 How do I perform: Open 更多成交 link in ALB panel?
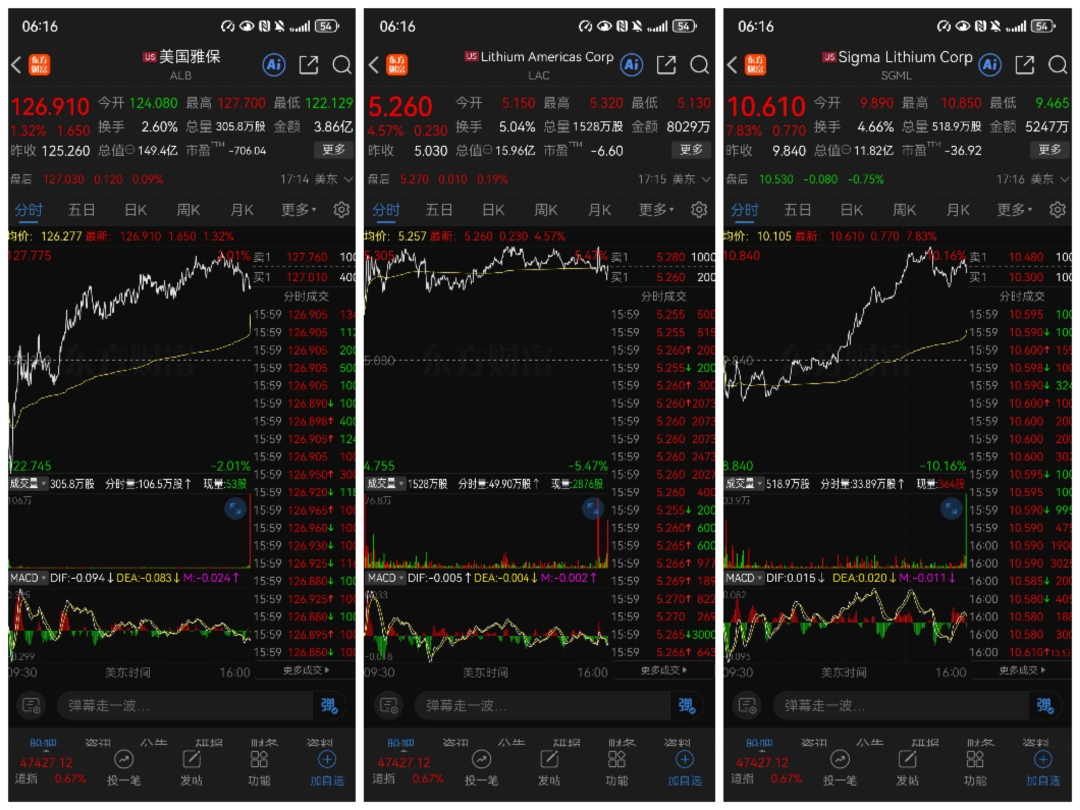coord(306,670)
